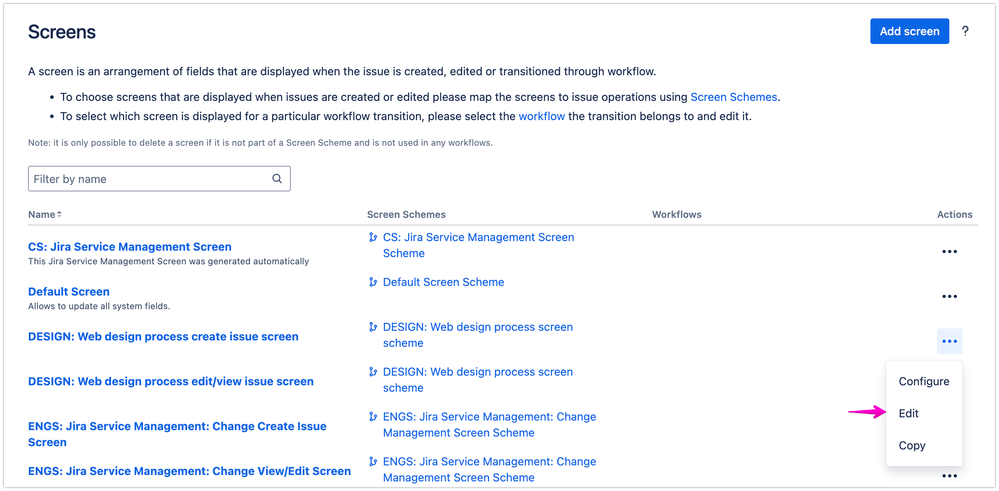The width and height of the screenshot is (999, 491).
Task: Click the search magnifier icon in filter
Action: [x=277, y=179]
